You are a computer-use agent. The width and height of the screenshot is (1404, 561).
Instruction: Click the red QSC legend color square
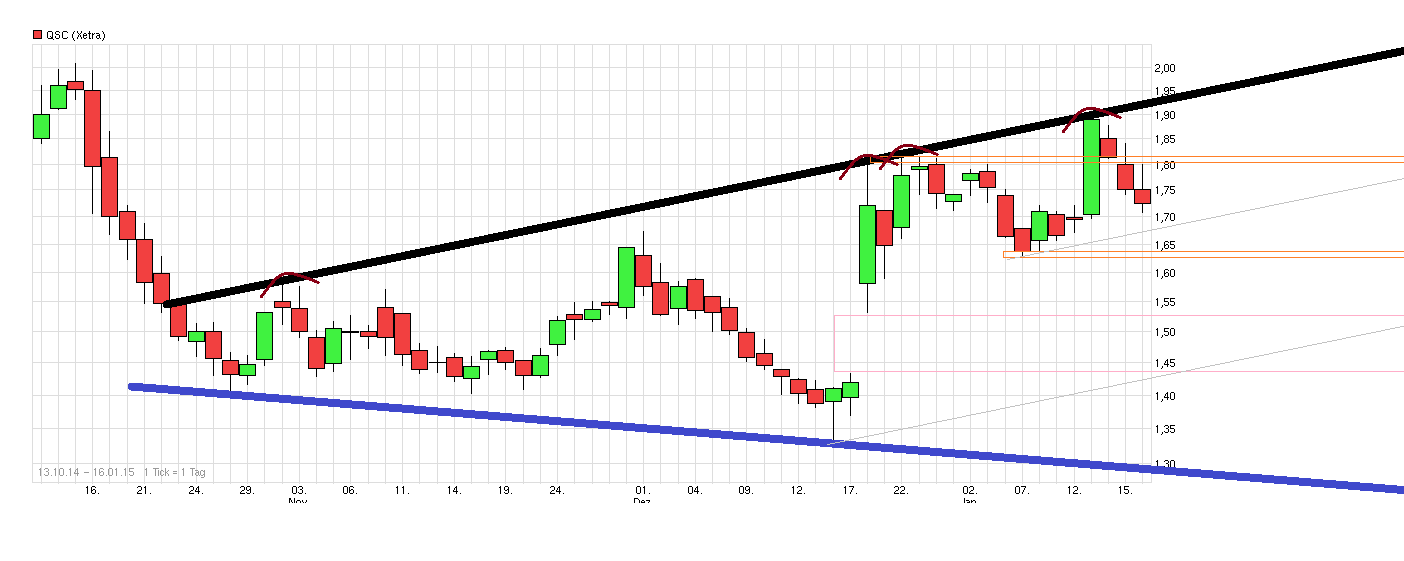click(37, 35)
